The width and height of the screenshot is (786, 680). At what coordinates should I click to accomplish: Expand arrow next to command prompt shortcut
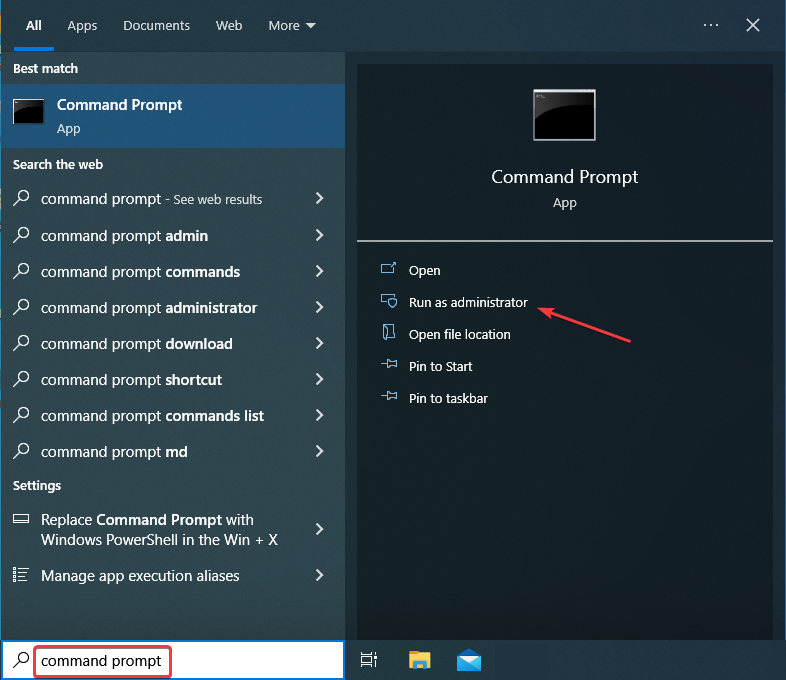coord(320,380)
